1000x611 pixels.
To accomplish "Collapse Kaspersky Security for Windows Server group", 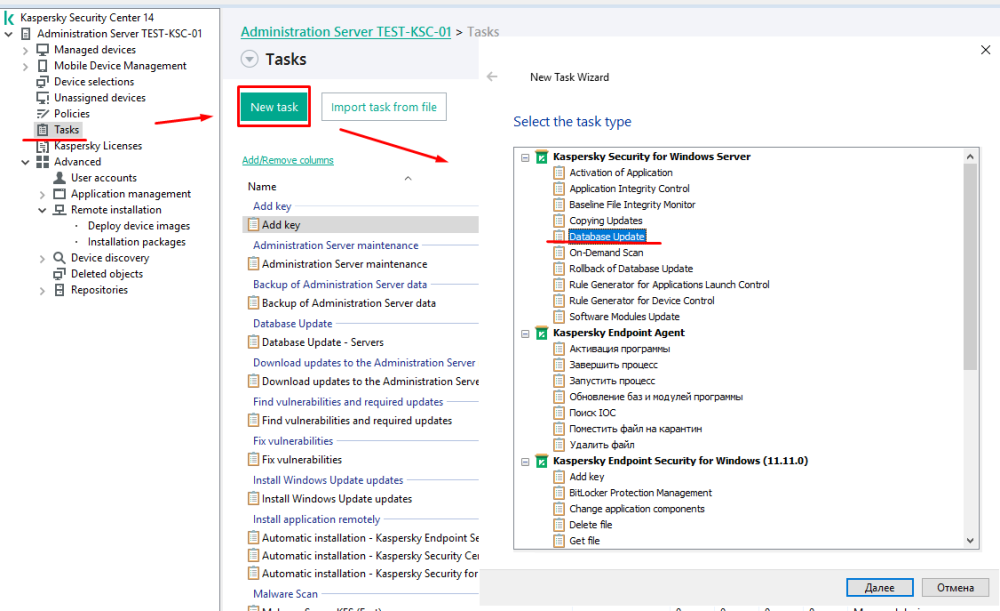I will click(524, 157).
